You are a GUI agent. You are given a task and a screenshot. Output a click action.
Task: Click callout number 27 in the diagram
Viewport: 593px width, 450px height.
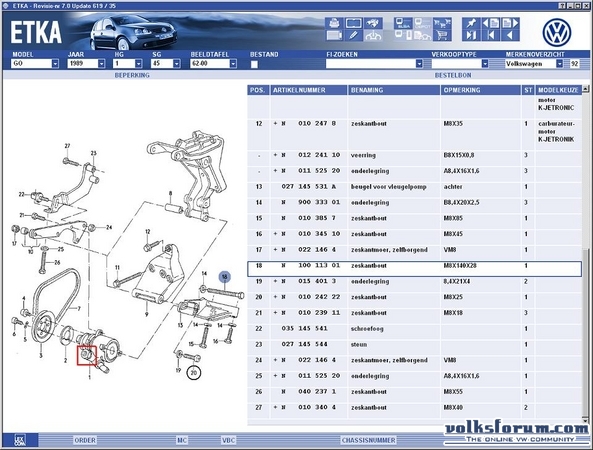click(x=67, y=146)
